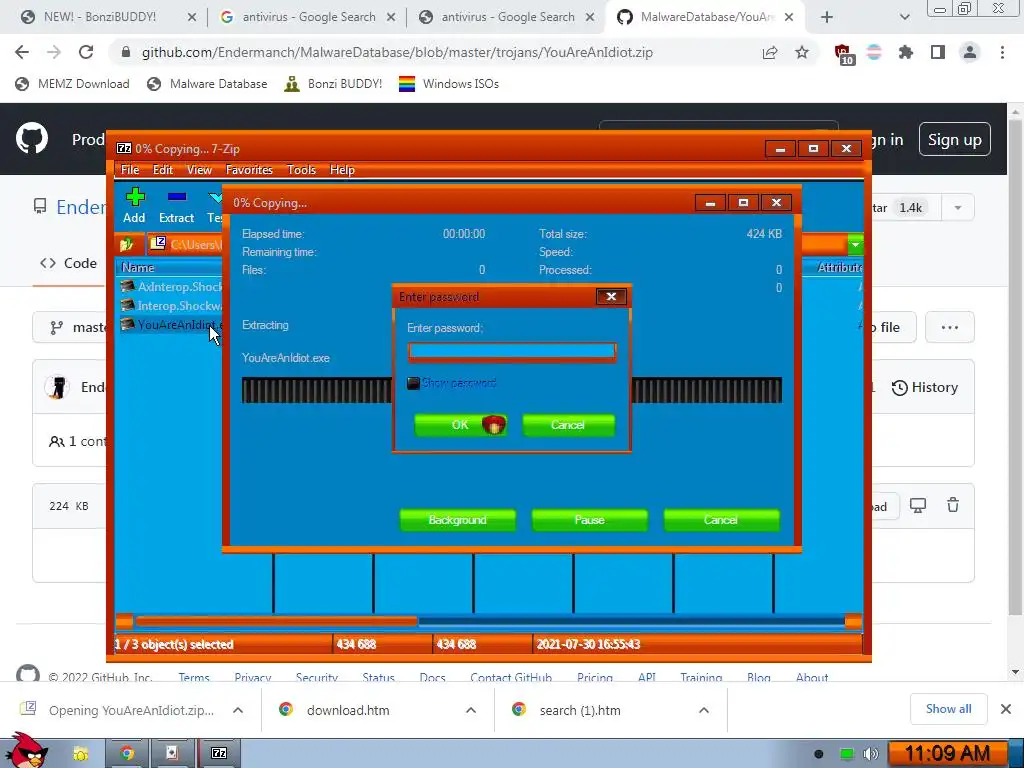Select the YouAreAnIdiot.exe file row
The width and height of the screenshot is (1024, 768).
click(170, 325)
